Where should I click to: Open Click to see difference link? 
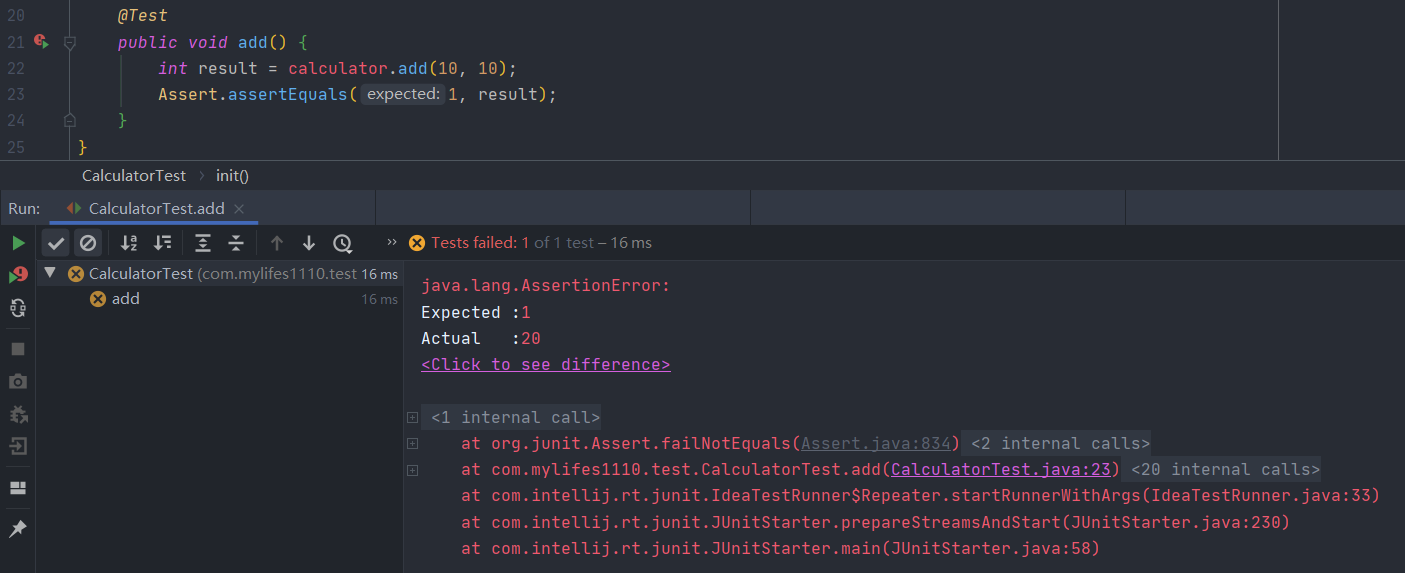pos(546,365)
